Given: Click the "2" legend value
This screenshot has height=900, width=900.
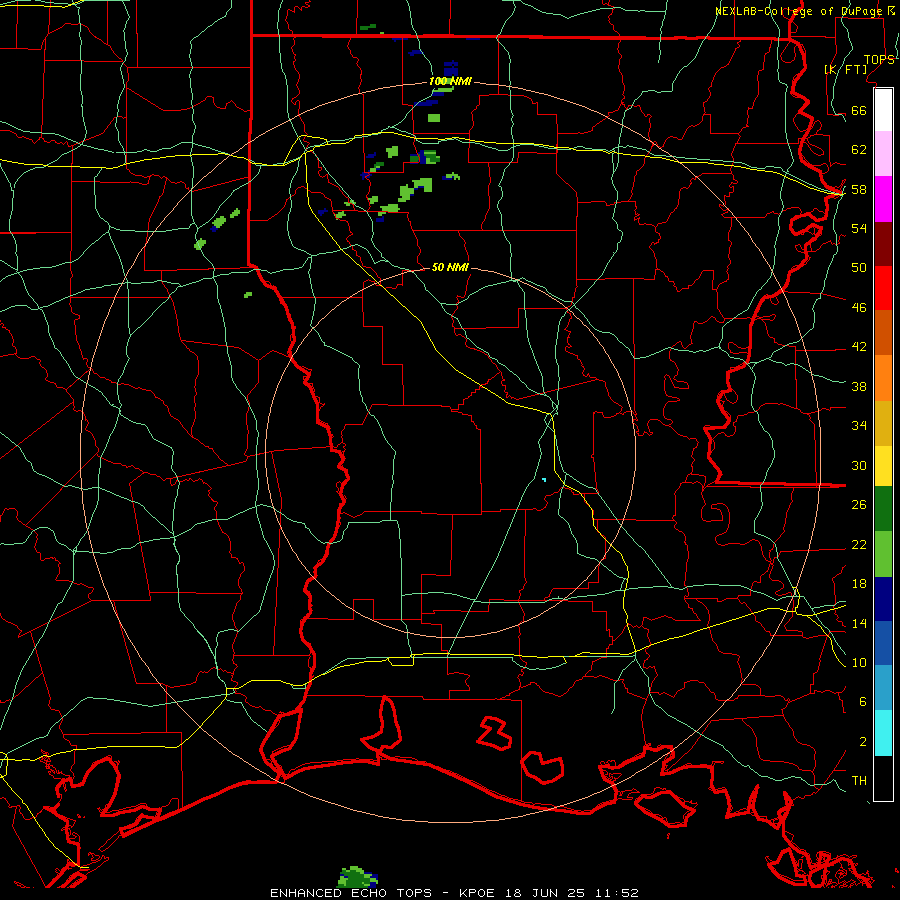Looking at the screenshot, I should tap(863, 742).
